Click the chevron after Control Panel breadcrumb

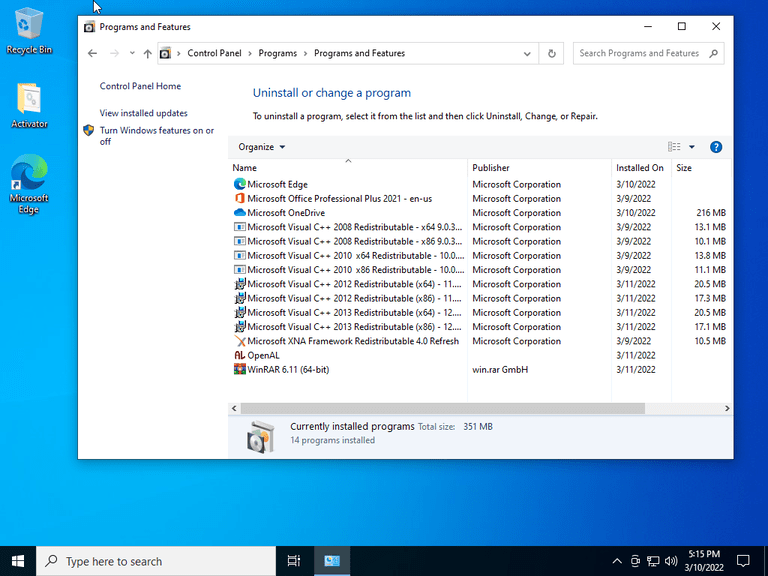point(250,53)
